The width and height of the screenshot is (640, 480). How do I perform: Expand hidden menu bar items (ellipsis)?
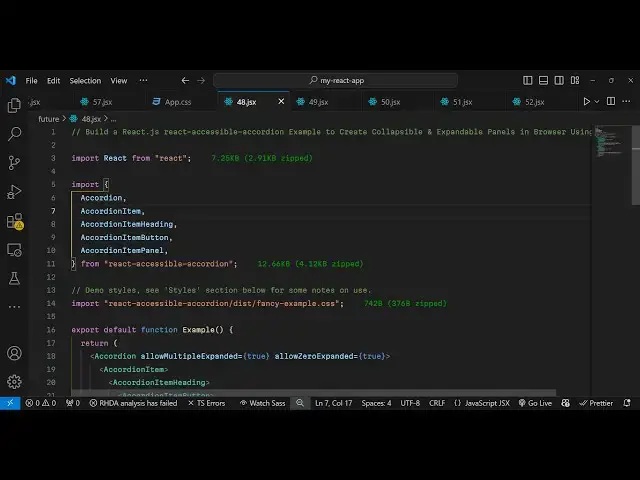143,80
